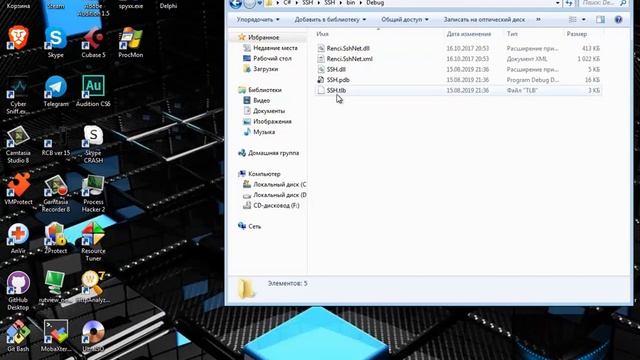Select the SSH.dll file
Screen dimensions: 640x360
click(458, 69)
